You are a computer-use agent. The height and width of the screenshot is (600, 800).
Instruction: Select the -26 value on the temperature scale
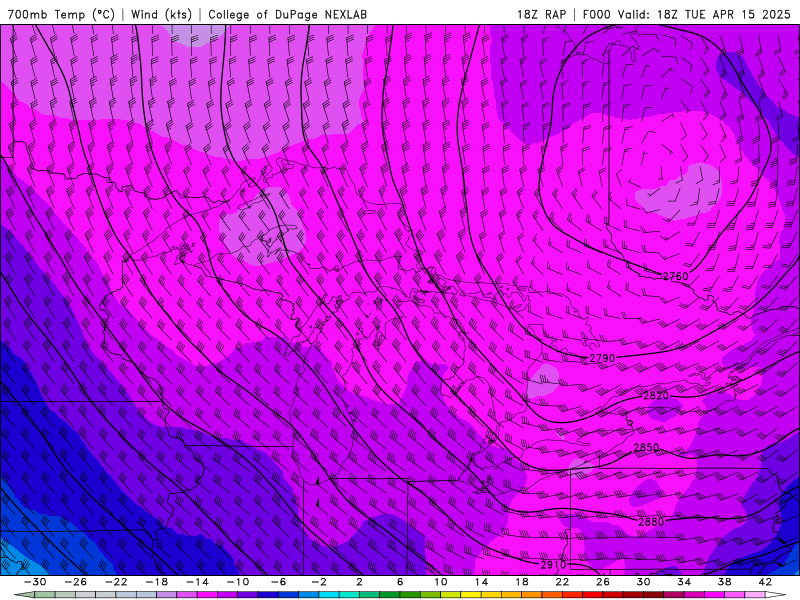click(75, 582)
